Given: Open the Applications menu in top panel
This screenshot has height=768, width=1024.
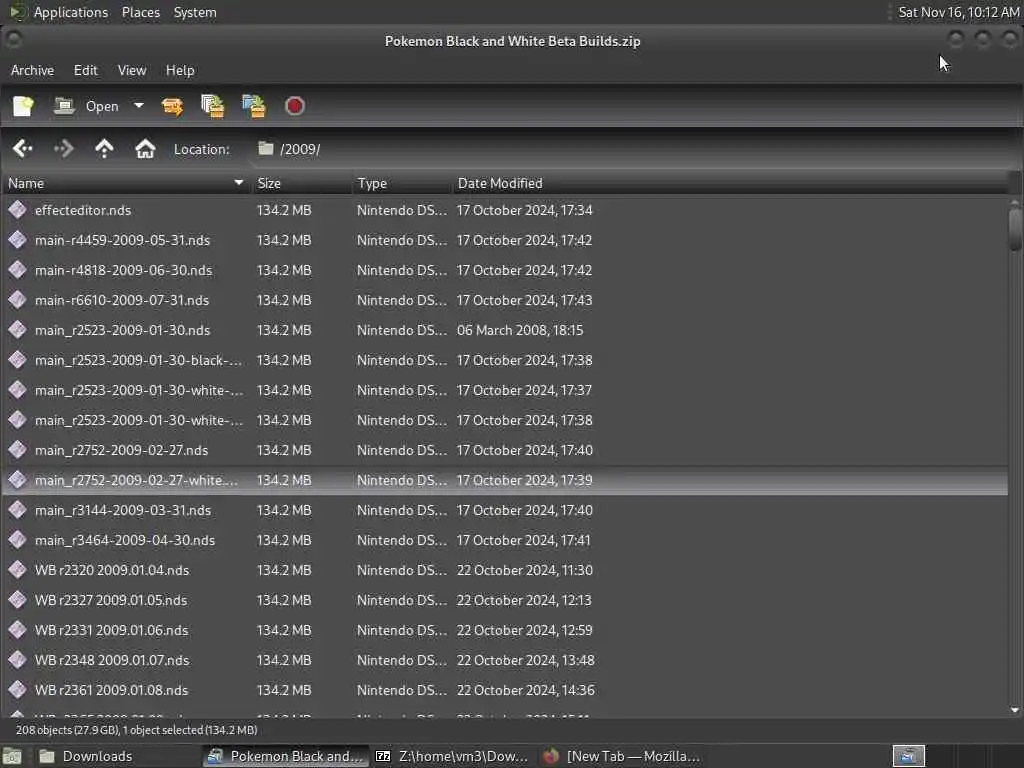Looking at the screenshot, I should click(71, 12).
